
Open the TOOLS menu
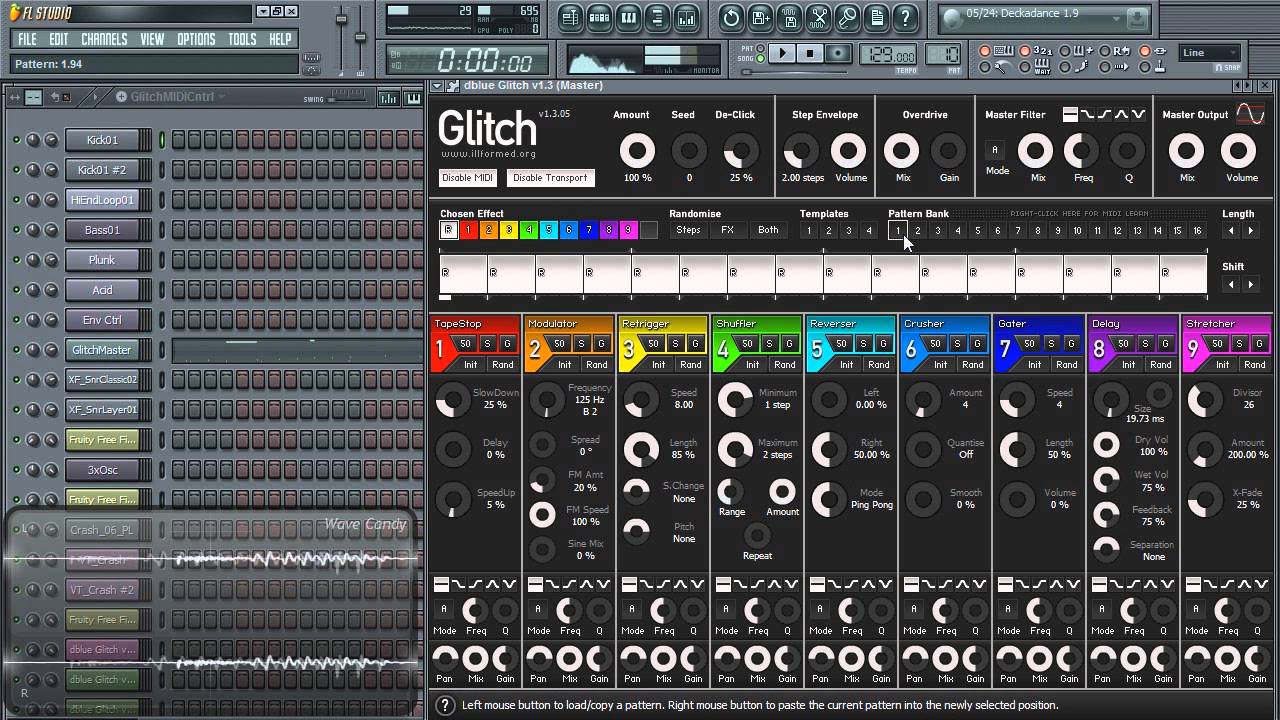pos(242,40)
